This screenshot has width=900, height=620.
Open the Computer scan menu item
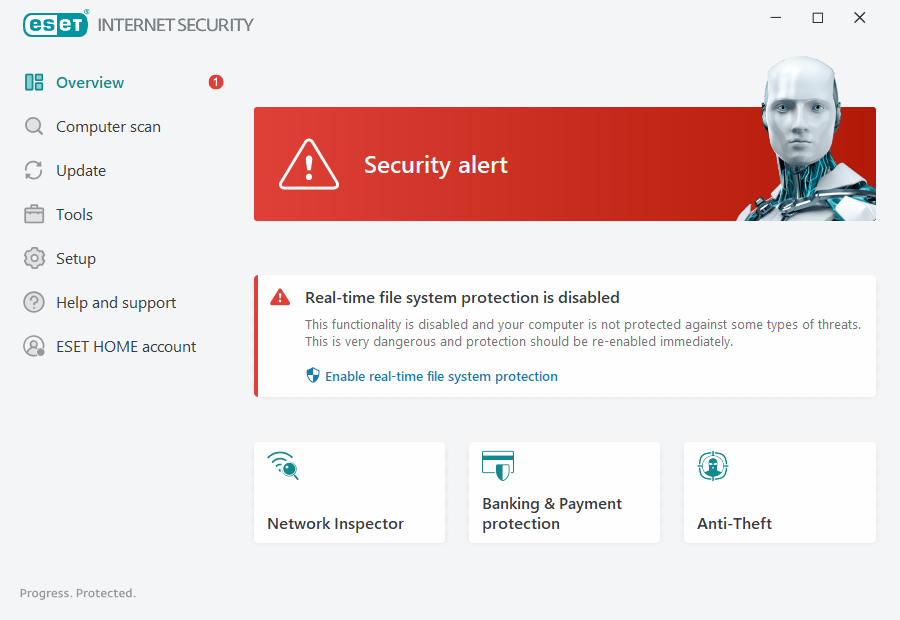click(108, 127)
